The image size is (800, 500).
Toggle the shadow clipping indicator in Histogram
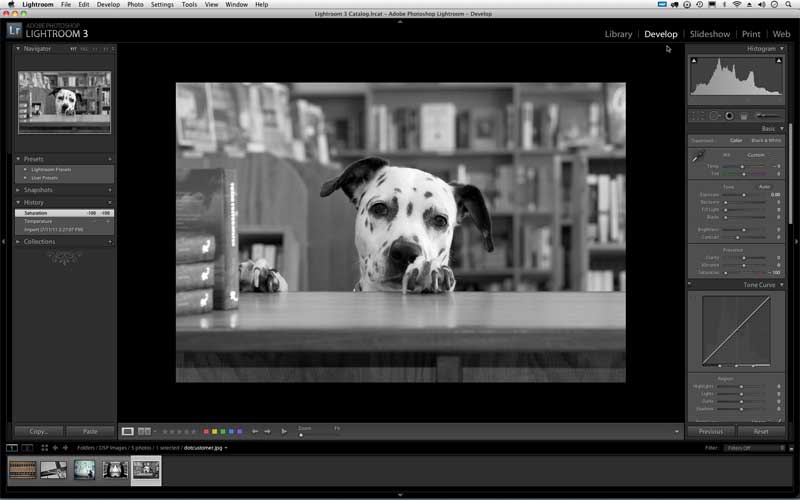[692, 60]
